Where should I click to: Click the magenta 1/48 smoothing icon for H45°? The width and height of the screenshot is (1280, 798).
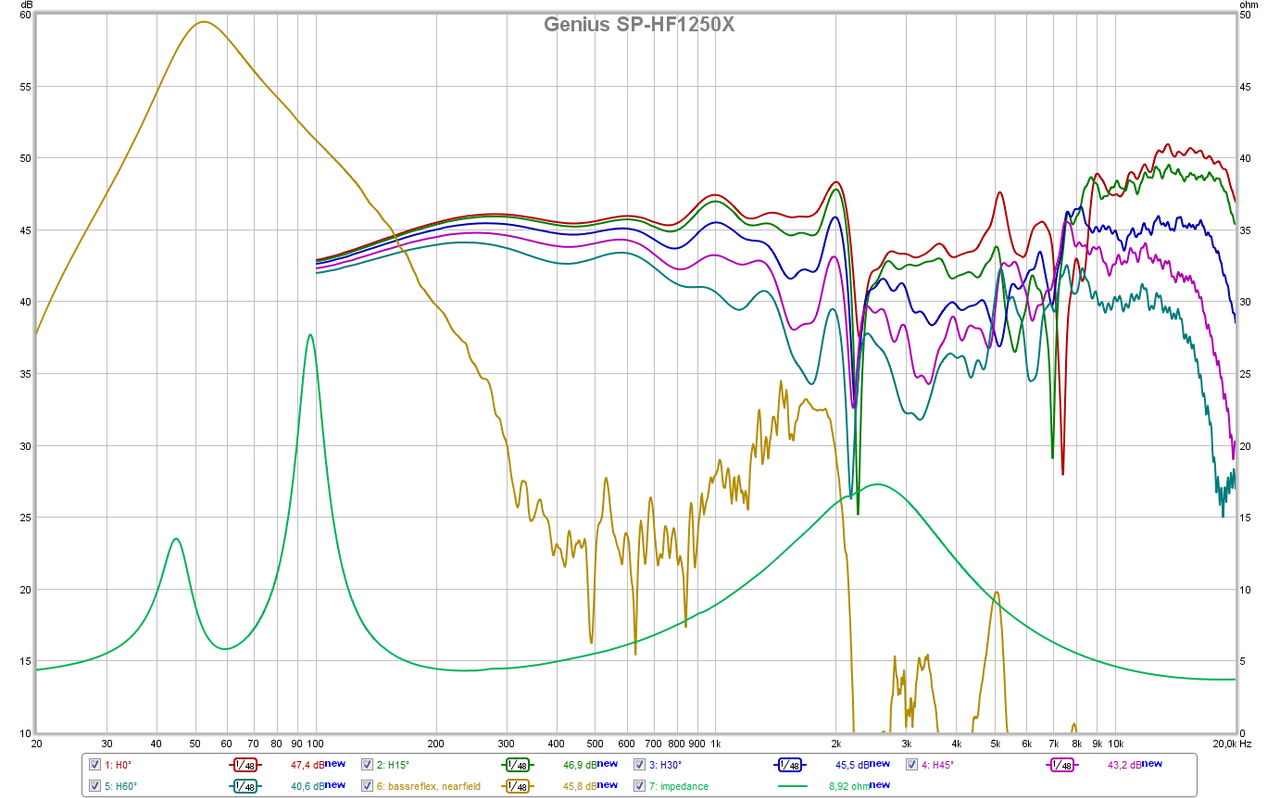(x=1062, y=765)
